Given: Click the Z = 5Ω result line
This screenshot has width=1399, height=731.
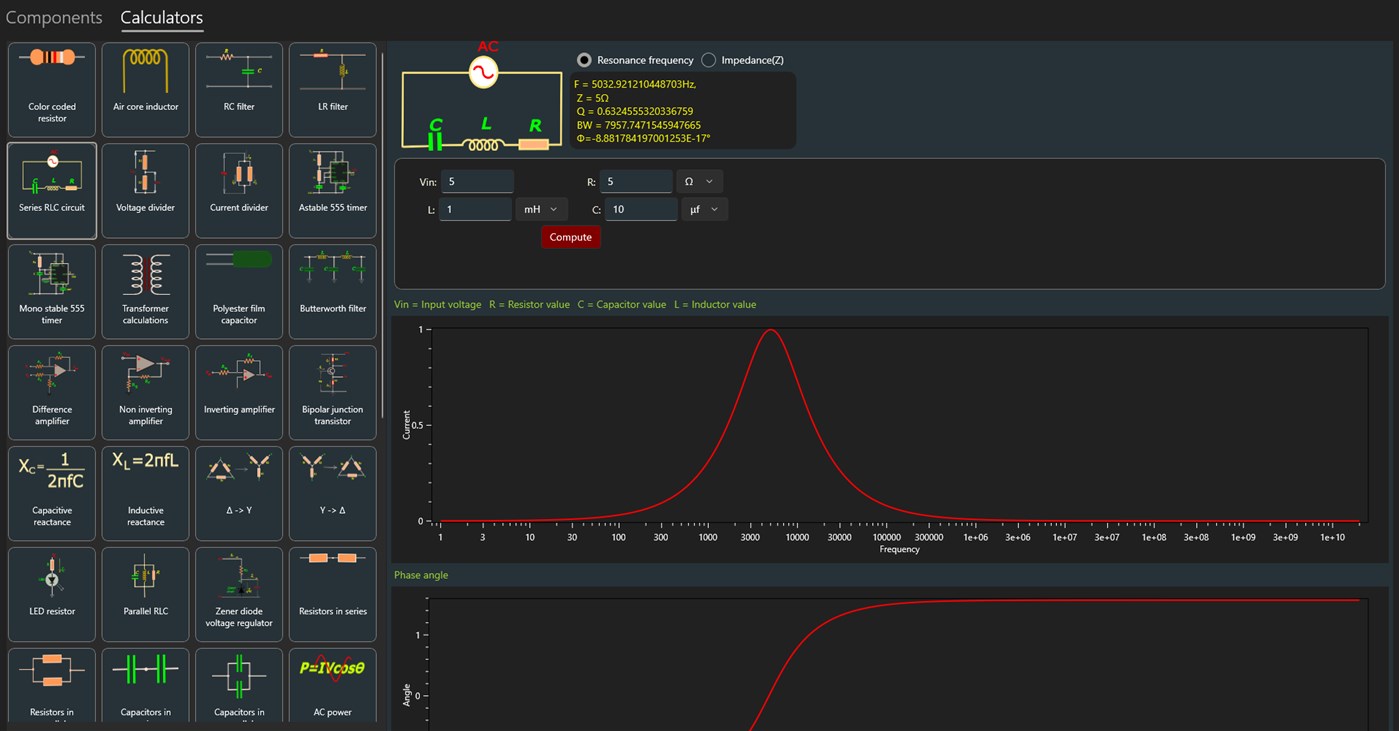Looking at the screenshot, I should (x=593, y=98).
